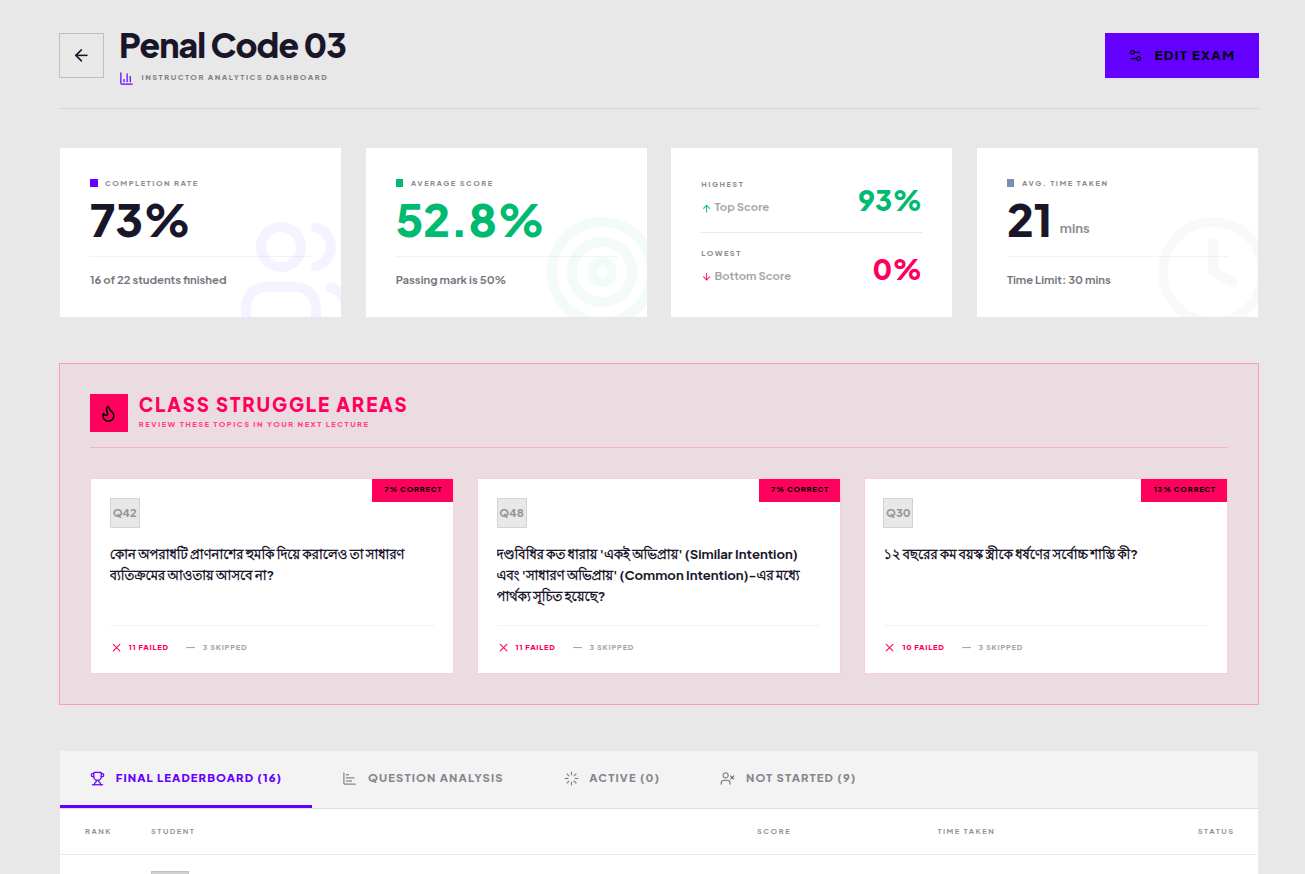Screen dimensions: 1305x874
Task: Click the '16 of 22 students finished' text
Action: [158, 280]
